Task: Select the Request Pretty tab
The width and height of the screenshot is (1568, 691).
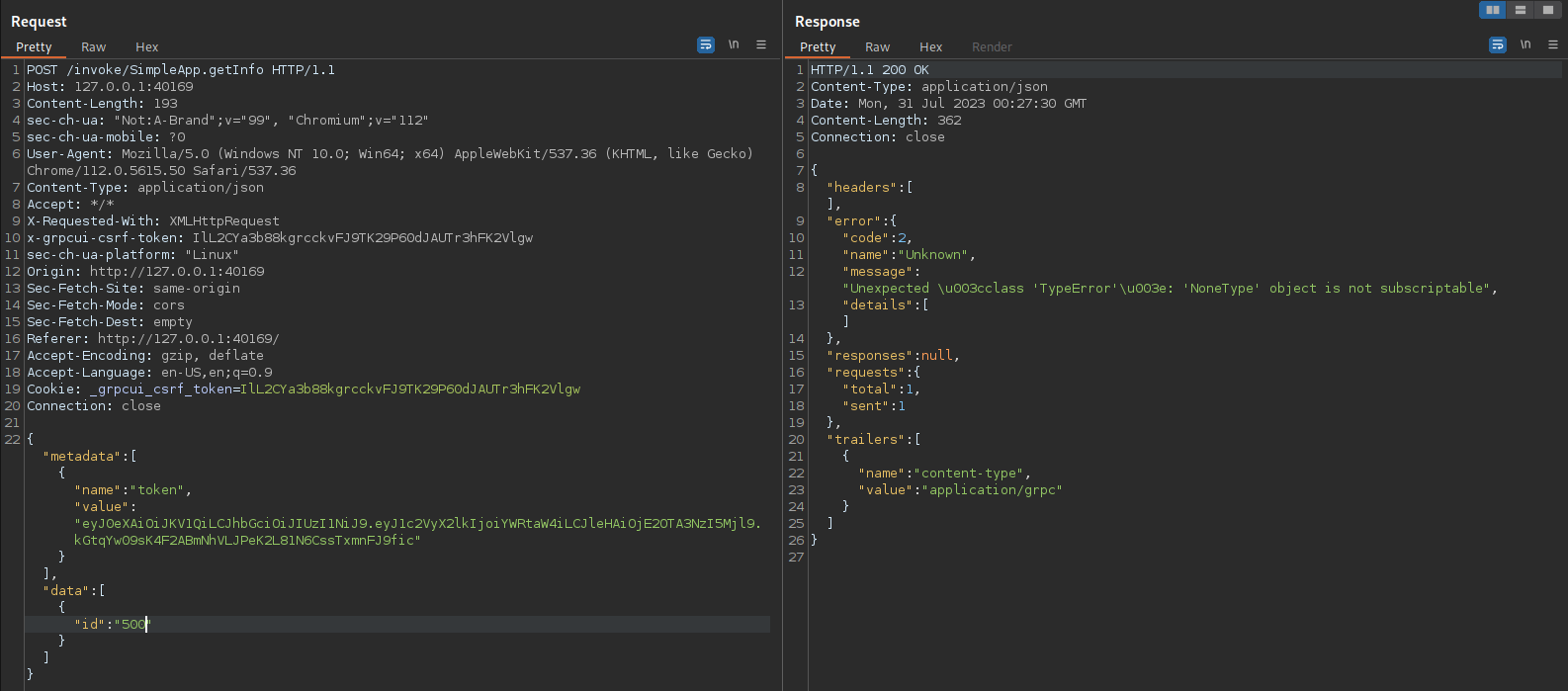Action: pos(34,47)
